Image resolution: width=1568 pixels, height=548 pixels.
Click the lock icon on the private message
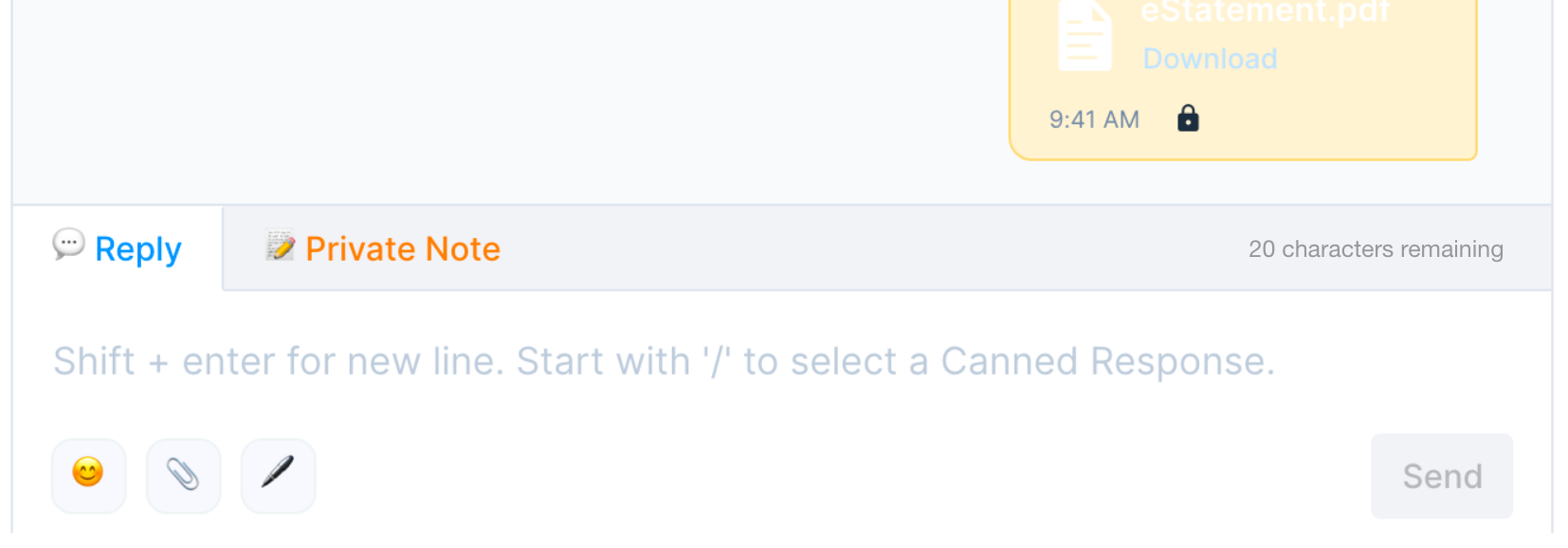tap(1189, 119)
